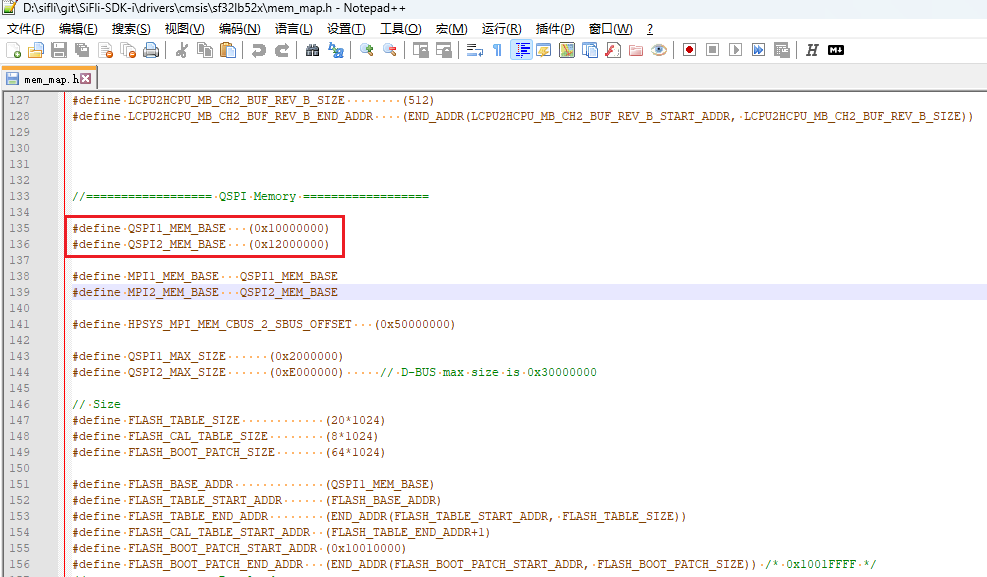Open the 视图(V) menu
Image resolution: width=987 pixels, height=577 pixels.
[x=184, y=29]
